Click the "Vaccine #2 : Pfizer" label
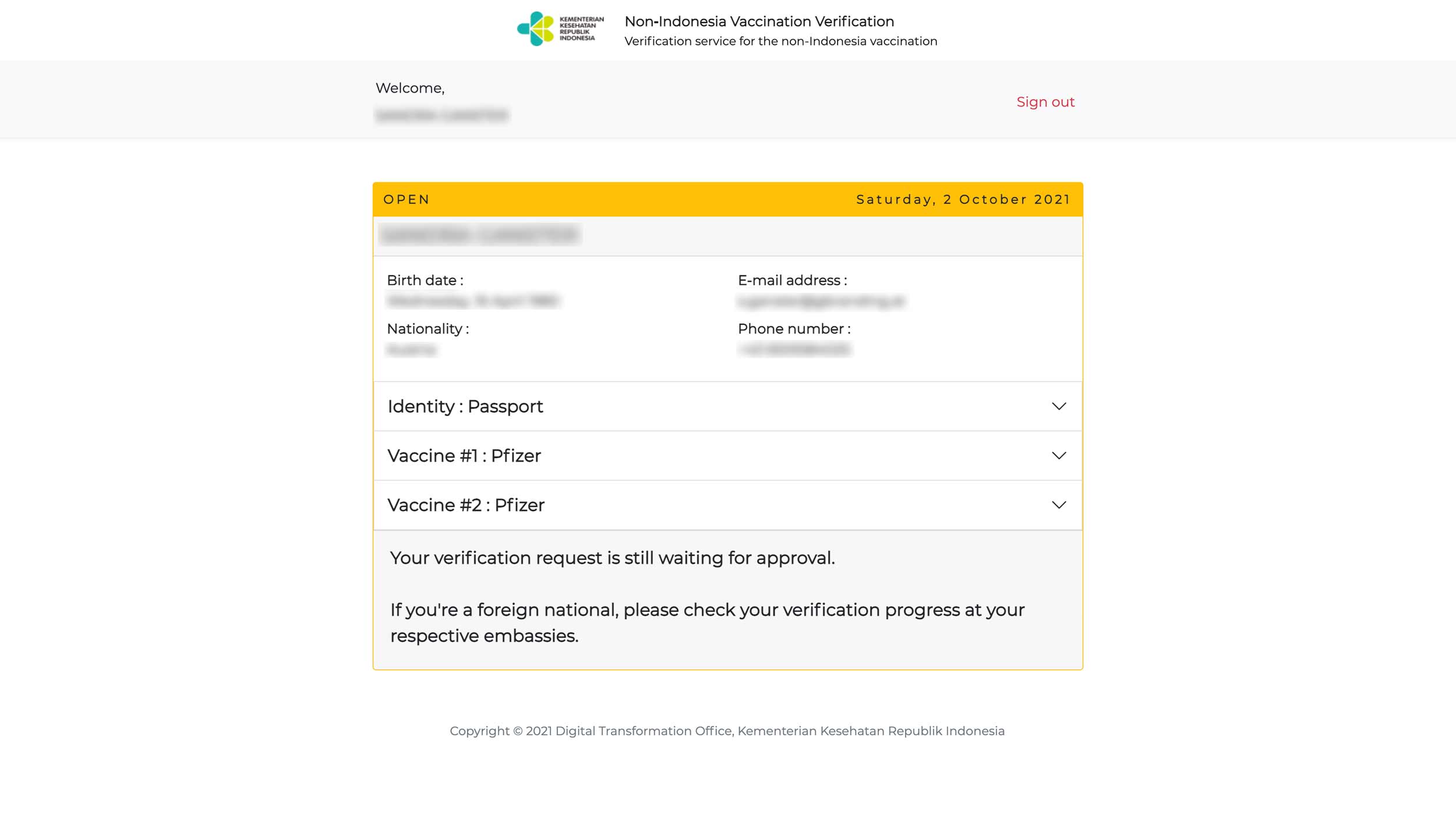The width and height of the screenshot is (1456, 822). pyautogui.click(x=466, y=505)
